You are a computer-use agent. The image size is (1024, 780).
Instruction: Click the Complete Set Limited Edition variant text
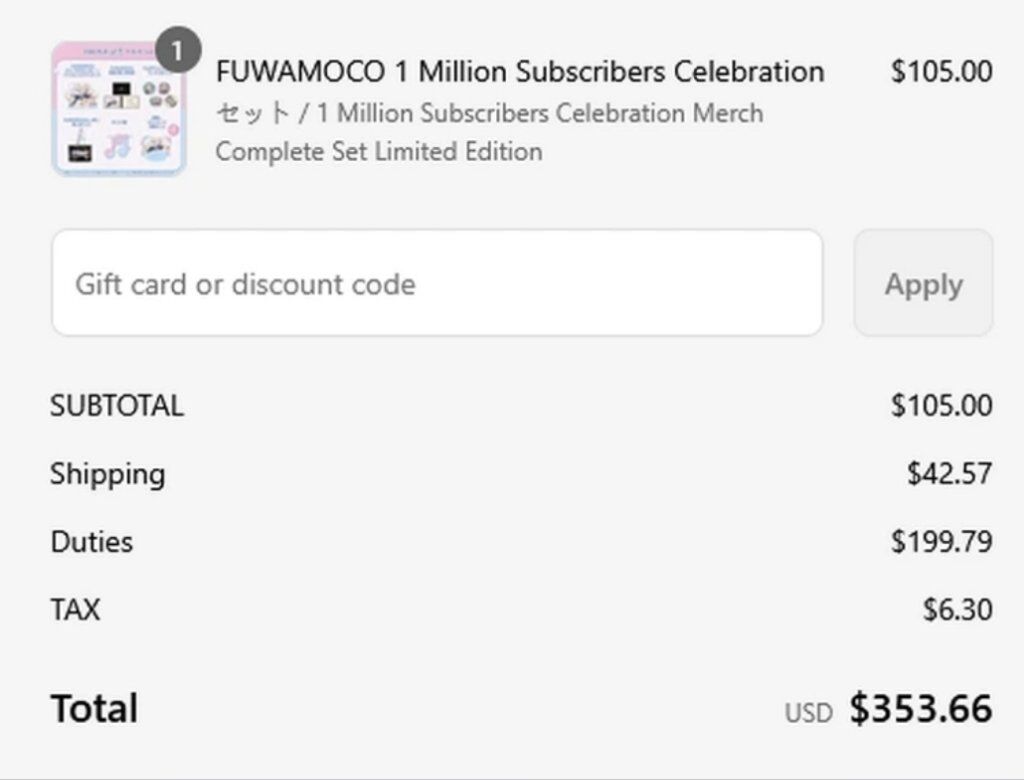pyautogui.click(x=379, y=152)
